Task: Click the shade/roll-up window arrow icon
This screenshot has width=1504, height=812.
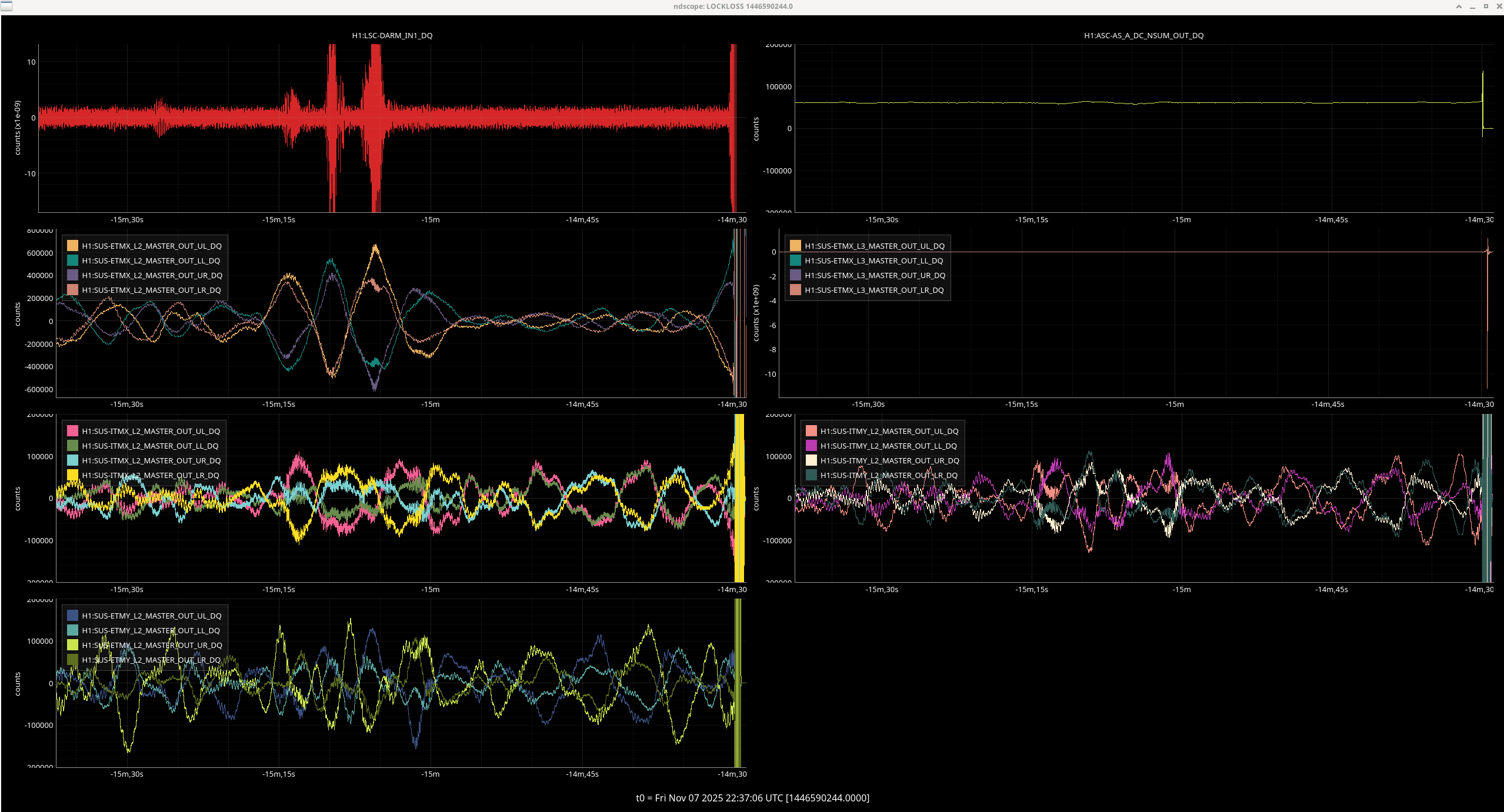Action: pyautogui.click(x=1458, y=6)
